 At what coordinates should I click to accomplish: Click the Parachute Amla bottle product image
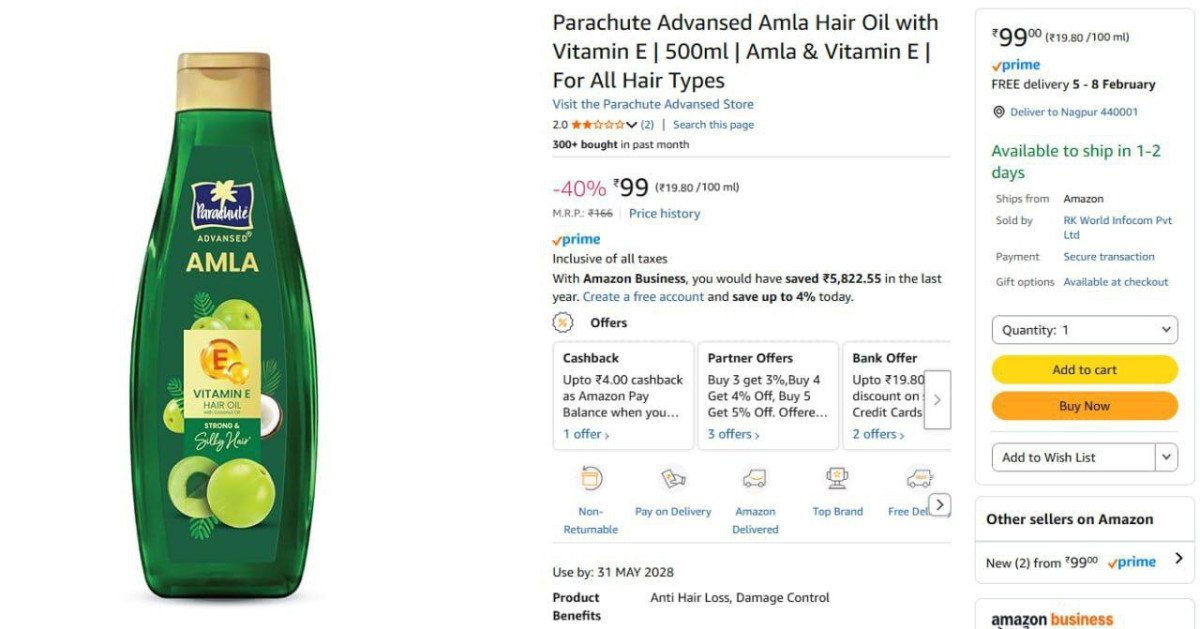click(x=225, y=325)
